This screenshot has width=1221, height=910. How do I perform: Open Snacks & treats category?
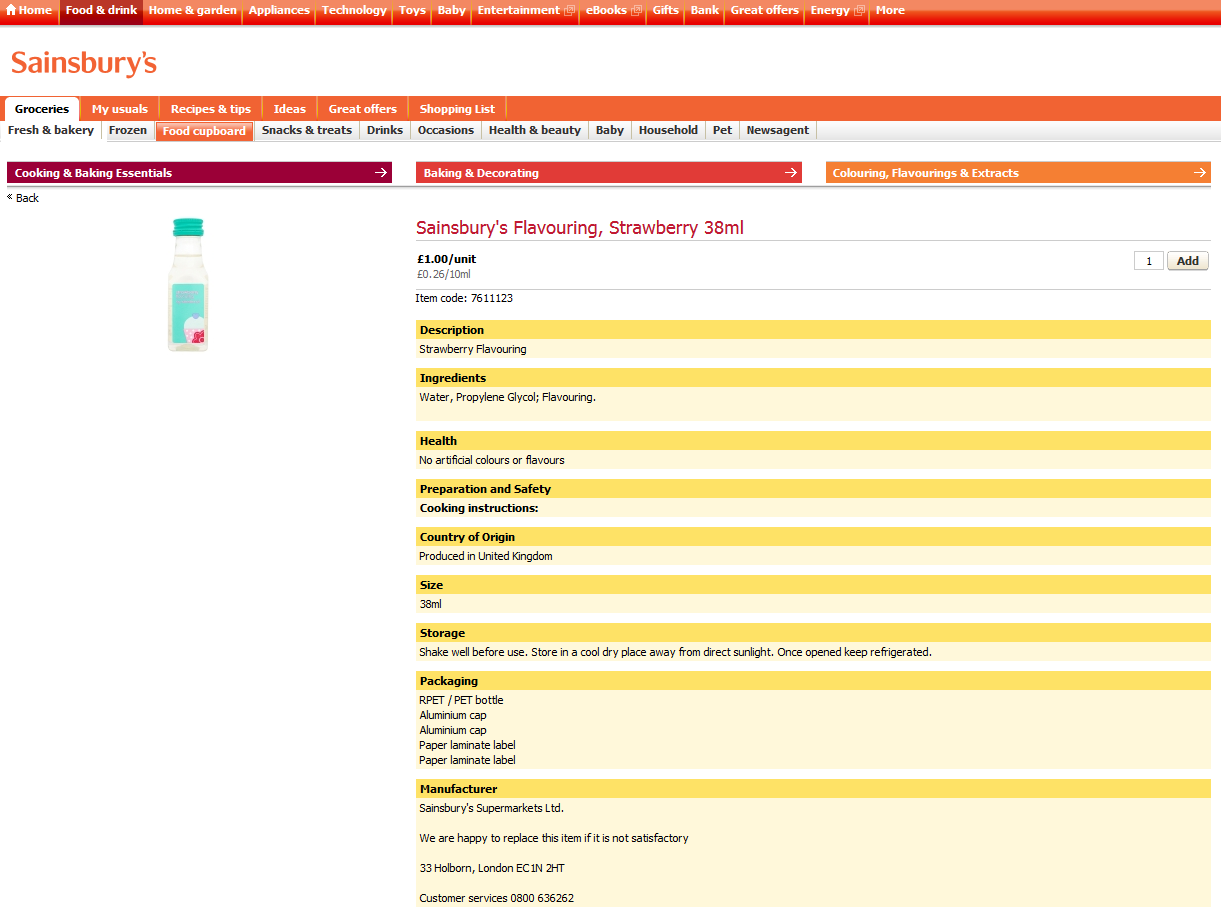pos(307,130)
